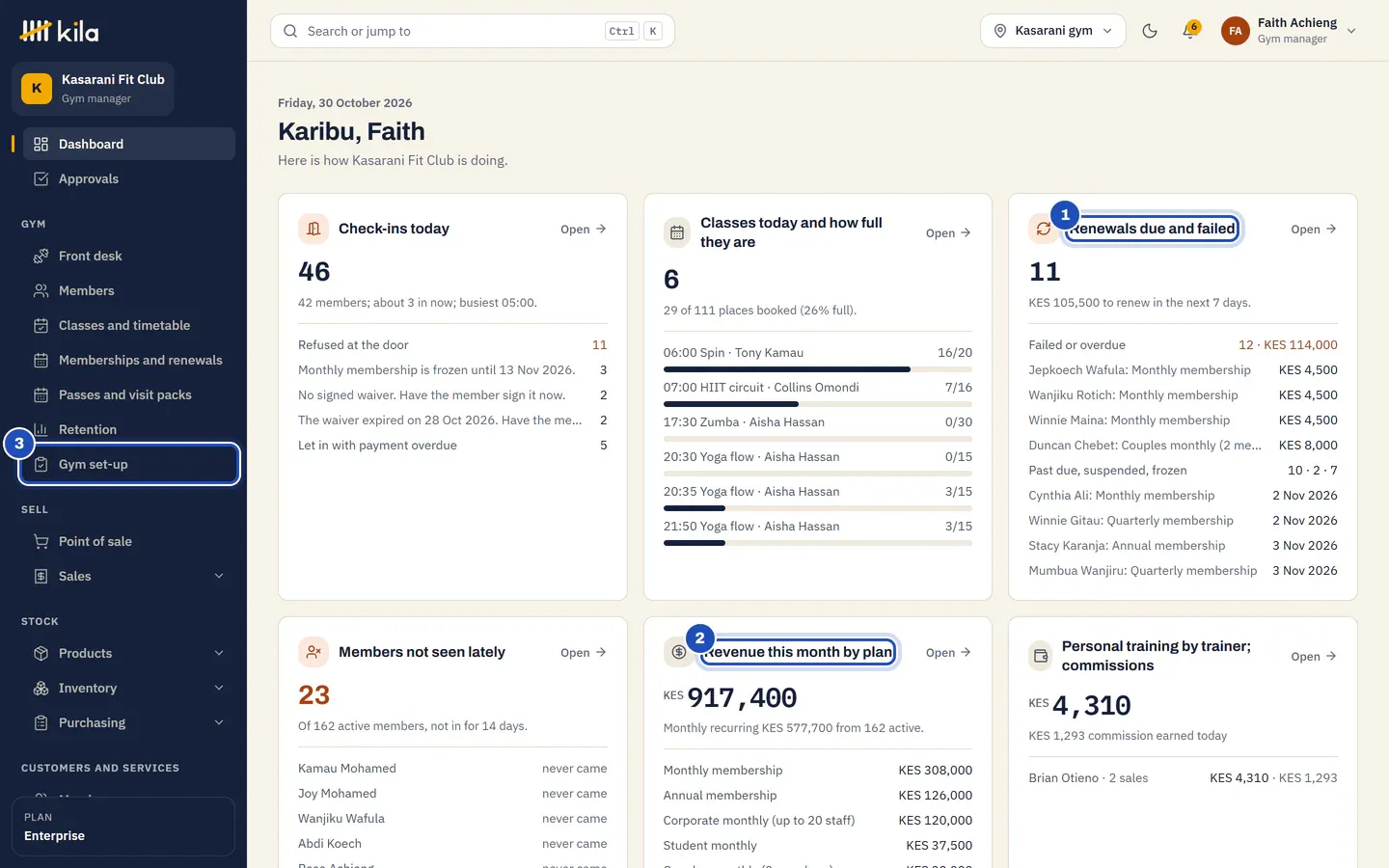Screen dimensions: 1389x868
Task: Click the search magnifier icon
Action: coord(290,31)
